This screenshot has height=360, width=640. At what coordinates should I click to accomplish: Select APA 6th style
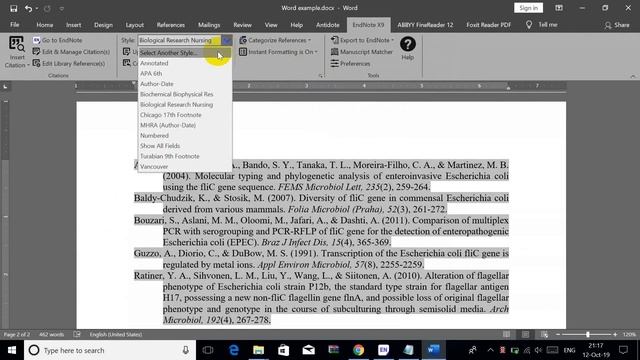(x=184, y=73)
